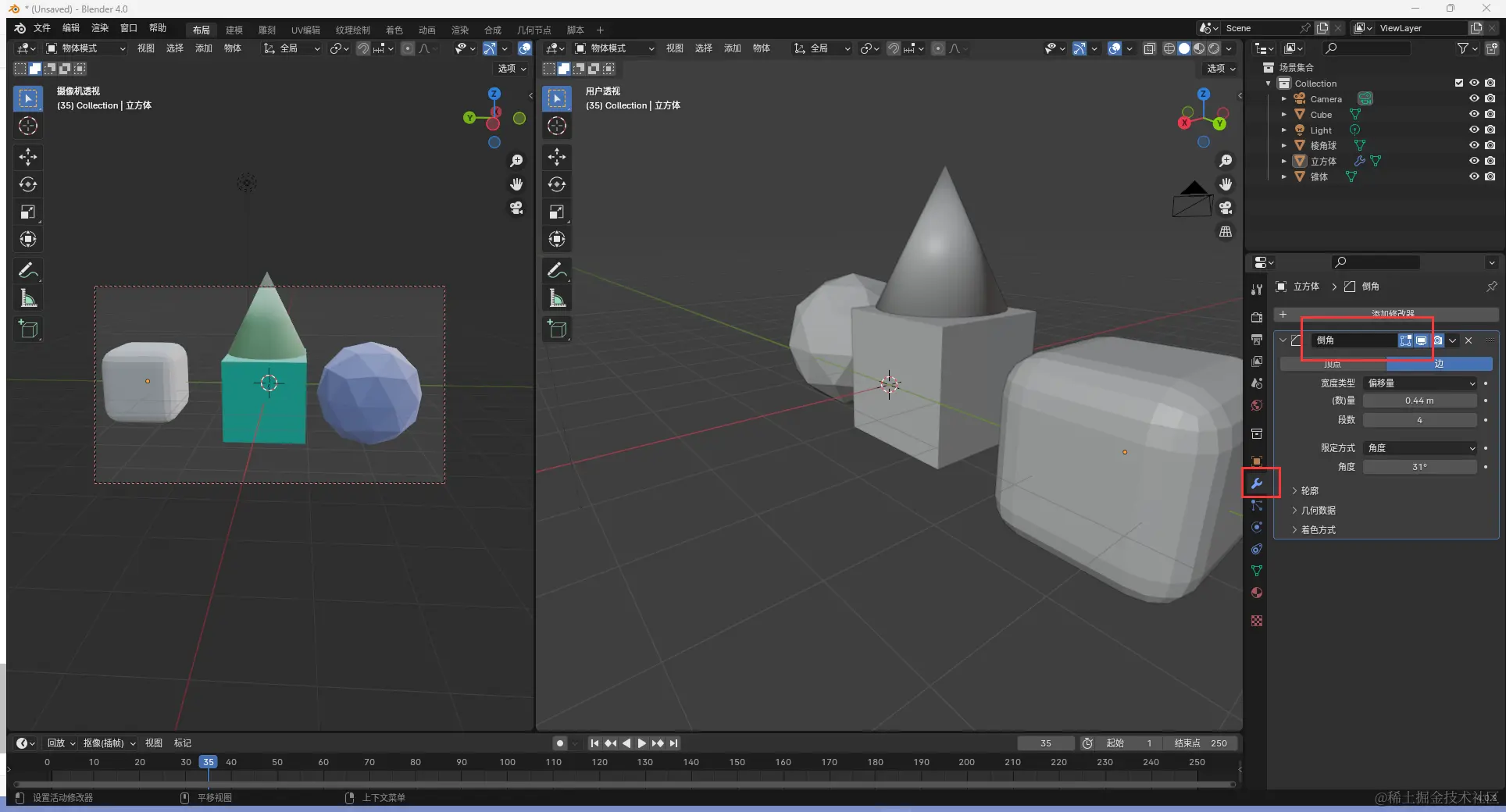Click the 角度 value slider field
The width and height of the screenshot is (1506, 812).
(1419, 467)
